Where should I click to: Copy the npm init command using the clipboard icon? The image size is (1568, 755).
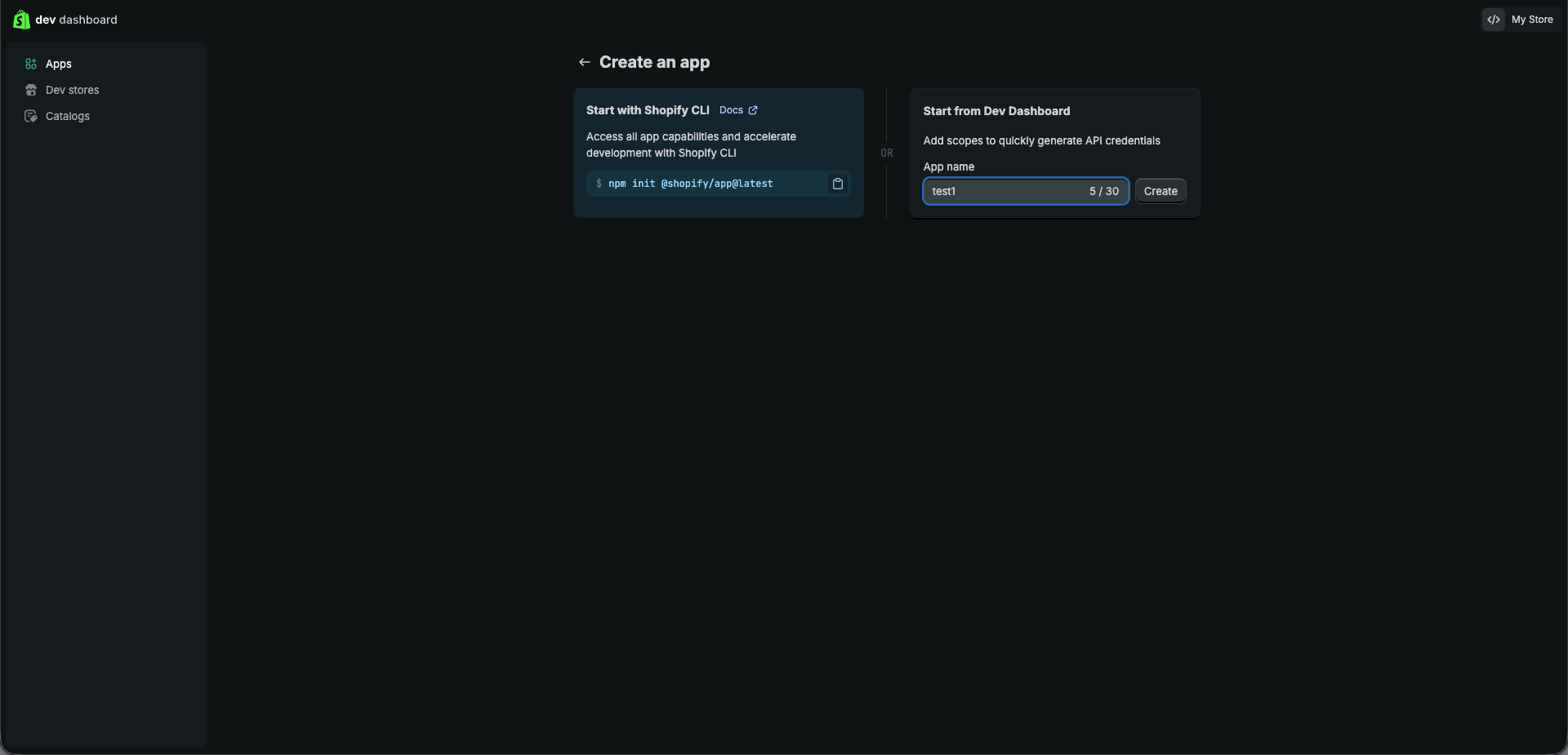[x=838, y=184]
